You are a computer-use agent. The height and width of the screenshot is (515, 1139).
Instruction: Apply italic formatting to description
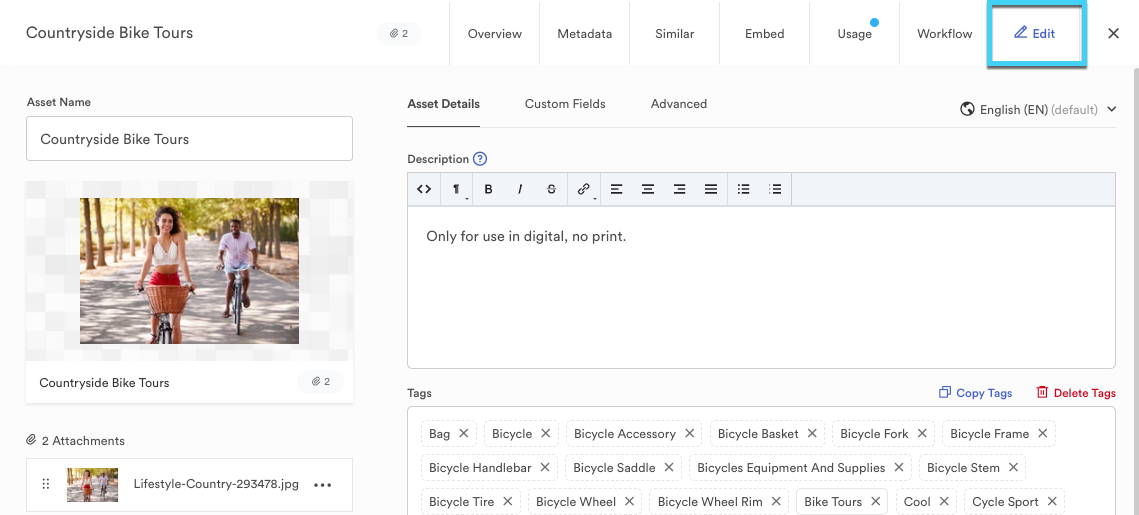[520, 189]
